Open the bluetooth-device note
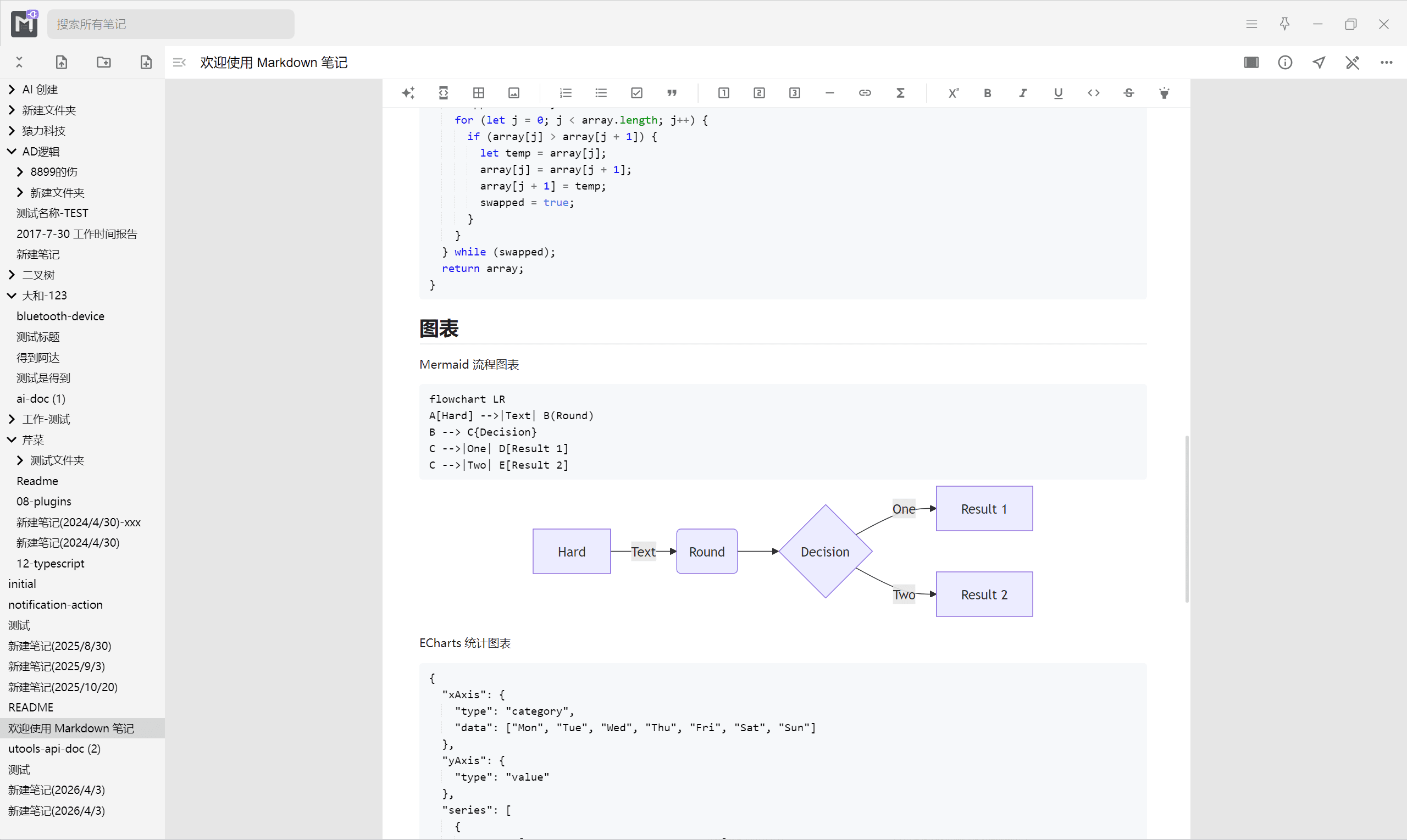1407x840 pixels. (60, 316)
